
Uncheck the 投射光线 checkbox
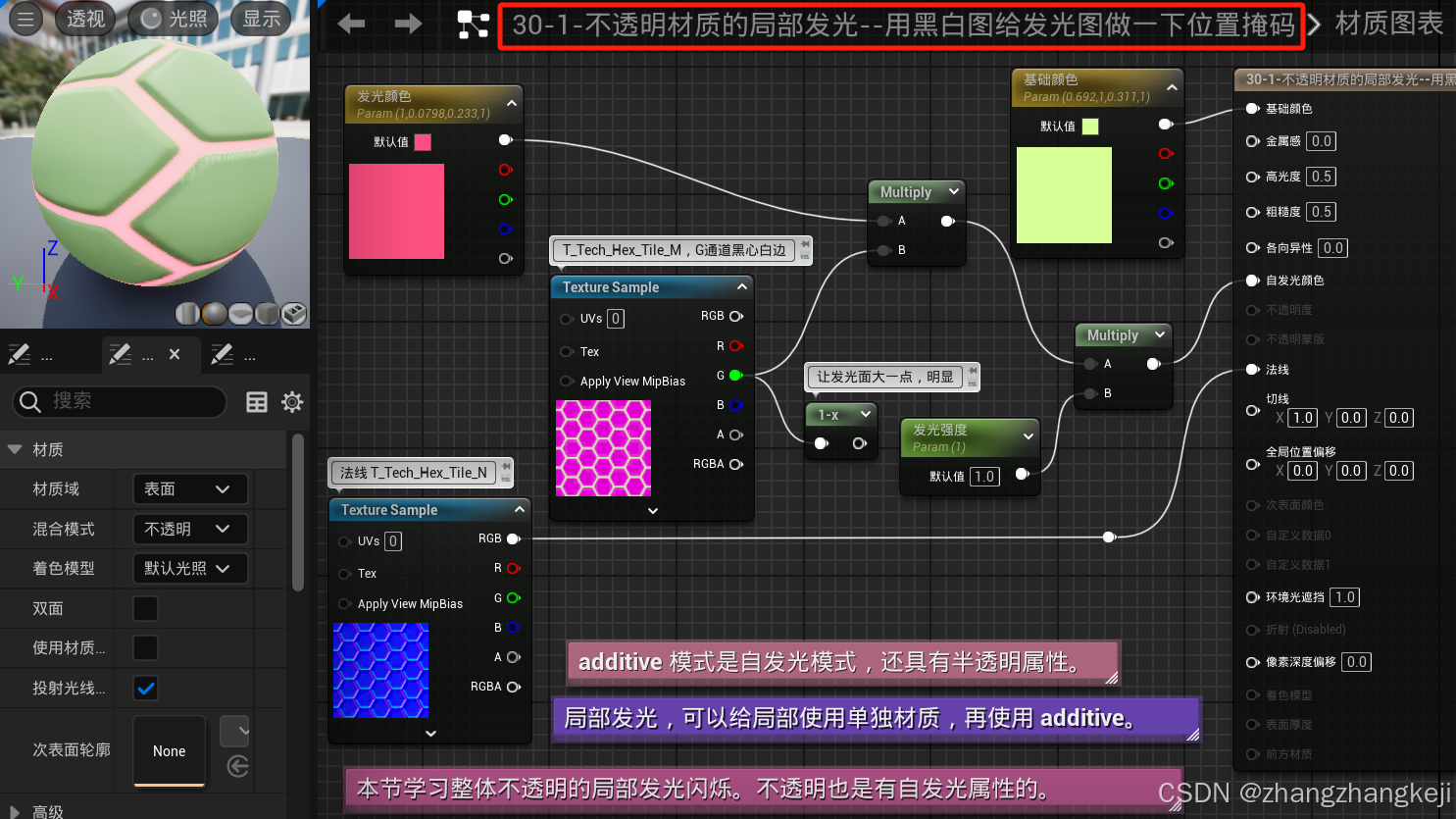(x=145, y=689)
